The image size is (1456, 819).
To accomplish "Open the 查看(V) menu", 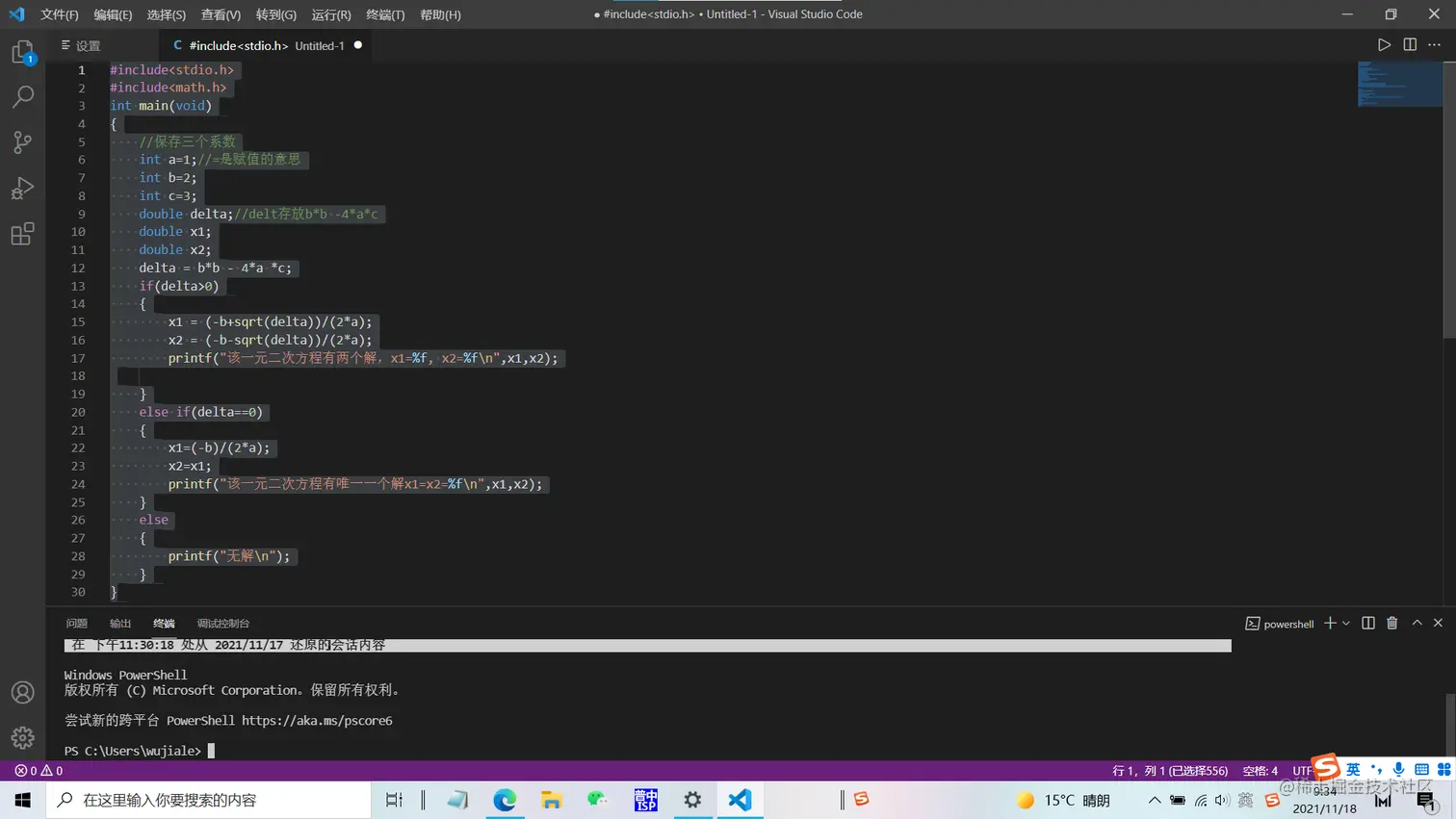I will [221, 14].
